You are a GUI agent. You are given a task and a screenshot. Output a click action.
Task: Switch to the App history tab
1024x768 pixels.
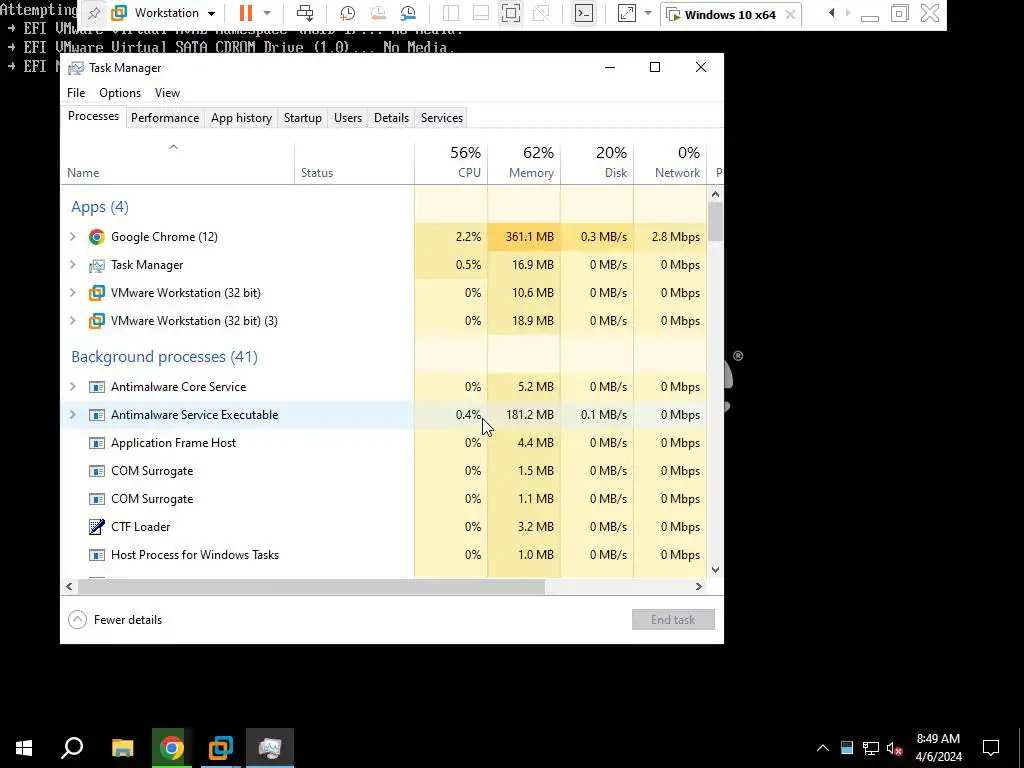pos(241,118)
